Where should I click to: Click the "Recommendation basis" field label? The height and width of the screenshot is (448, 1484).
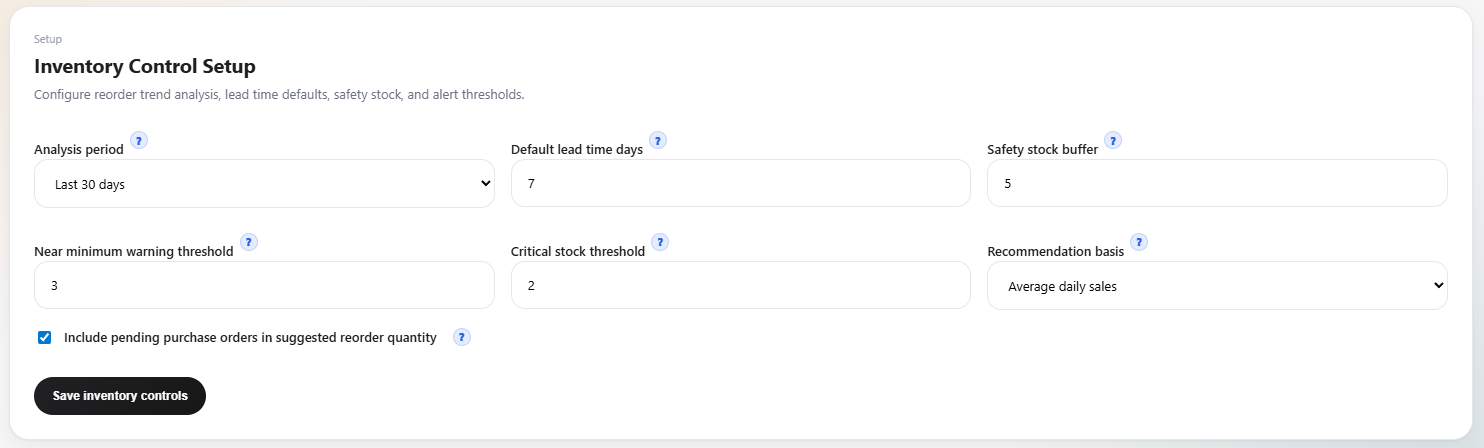1056,252
